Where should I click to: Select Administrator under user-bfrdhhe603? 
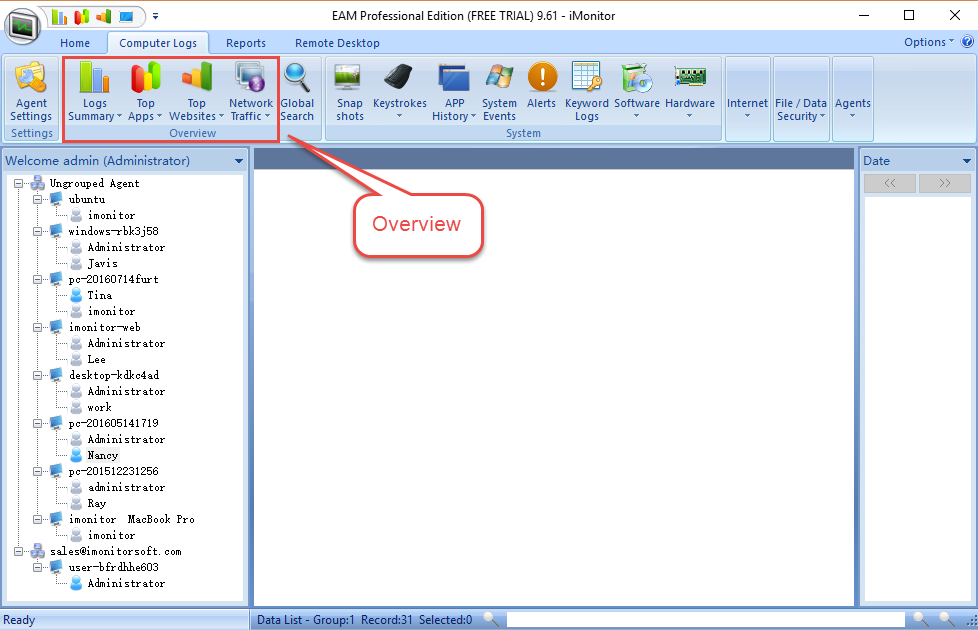pyautogui.click(x=126, y=584)
